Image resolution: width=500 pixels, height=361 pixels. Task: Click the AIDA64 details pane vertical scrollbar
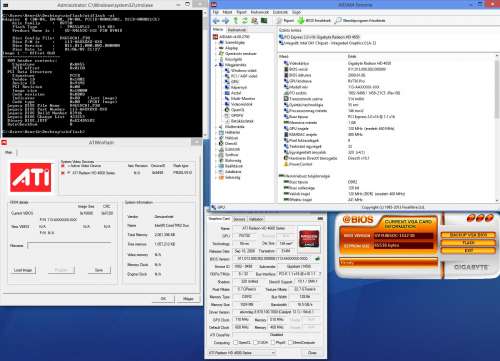click(497, 127)
